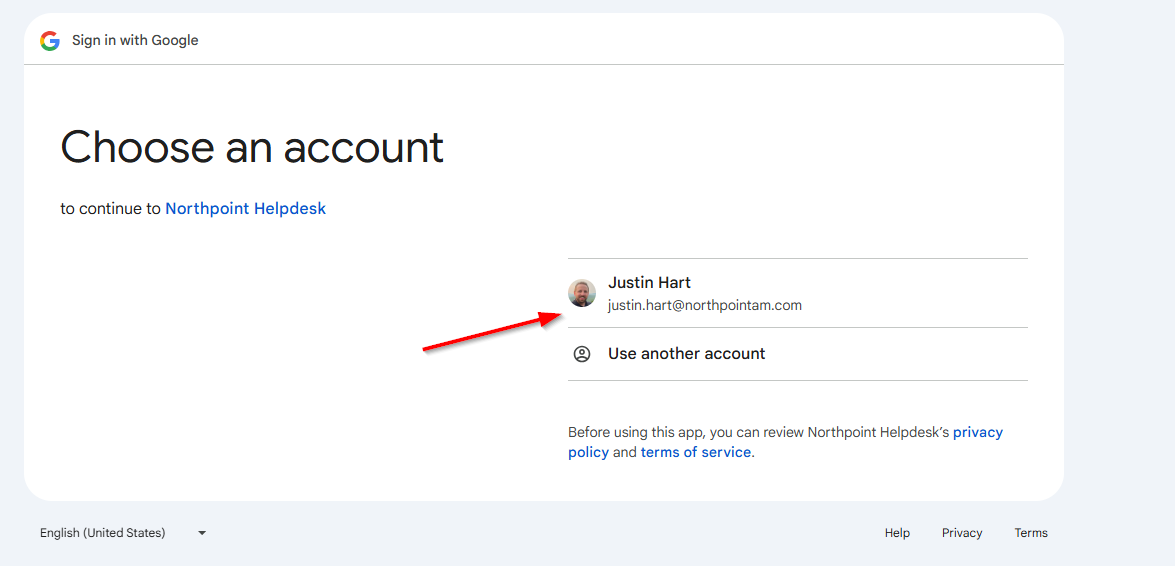Image resolution: width=1175 pixels, height=566 pixels.
Task: Select the English (United States) language selector
Action: (103, 533)
